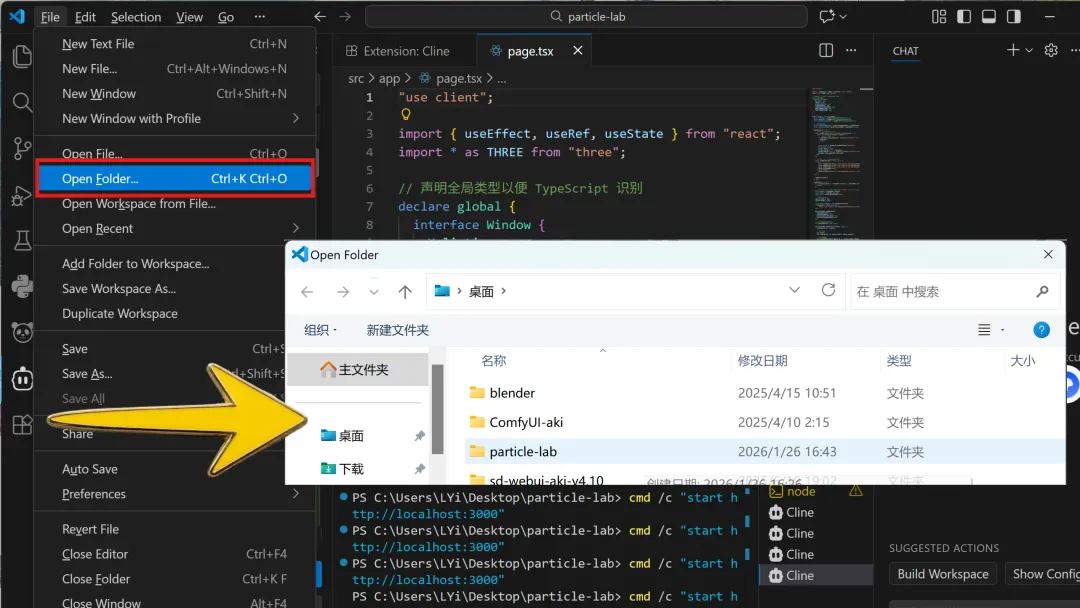The width and height of the screenshot is (1080, 608).
Task: Expand the New Window with Profile submenu
Action: point(174,118)
